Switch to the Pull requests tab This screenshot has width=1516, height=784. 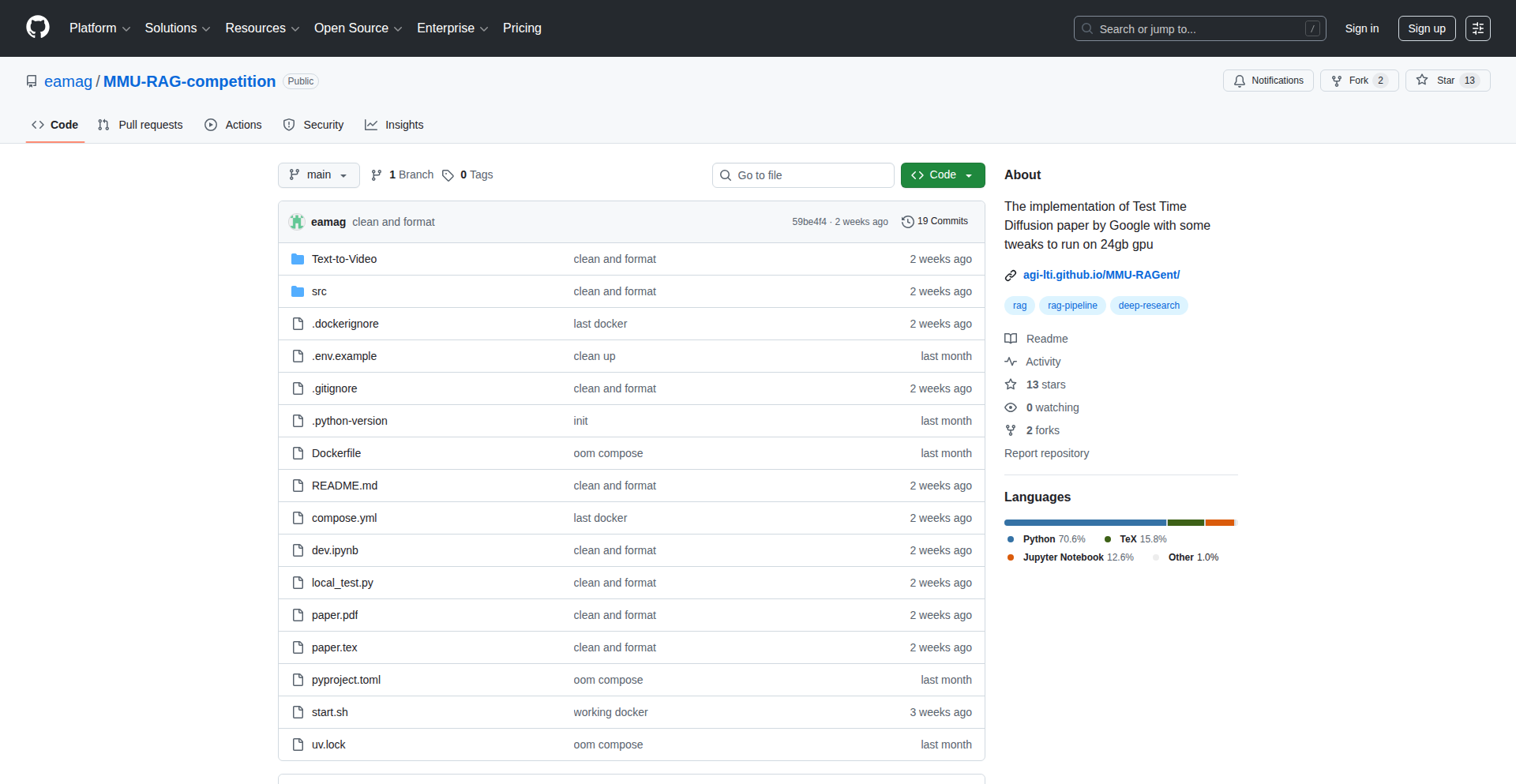(141, 125)
